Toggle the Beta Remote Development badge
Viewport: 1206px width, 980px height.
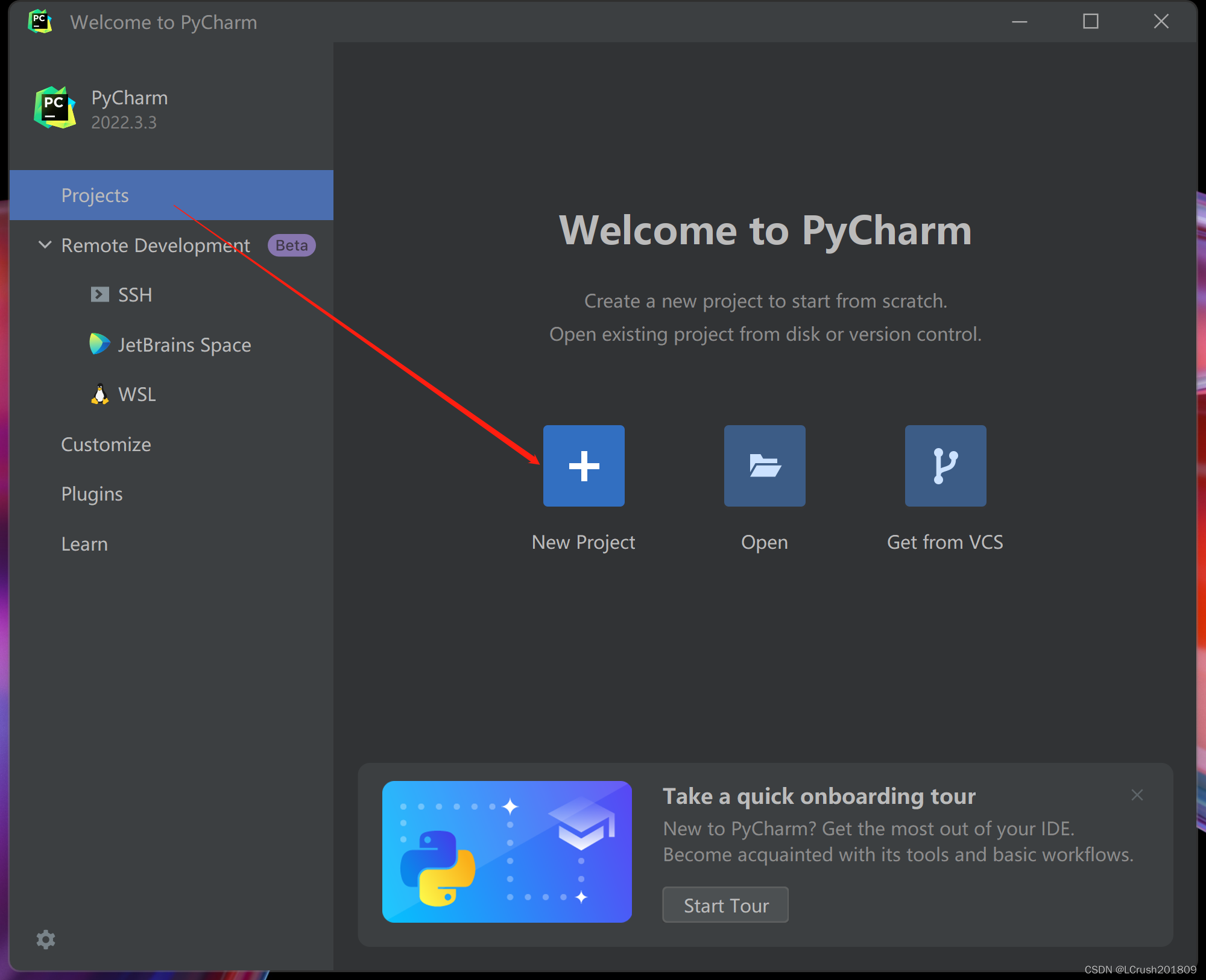[x=294, y=244]
